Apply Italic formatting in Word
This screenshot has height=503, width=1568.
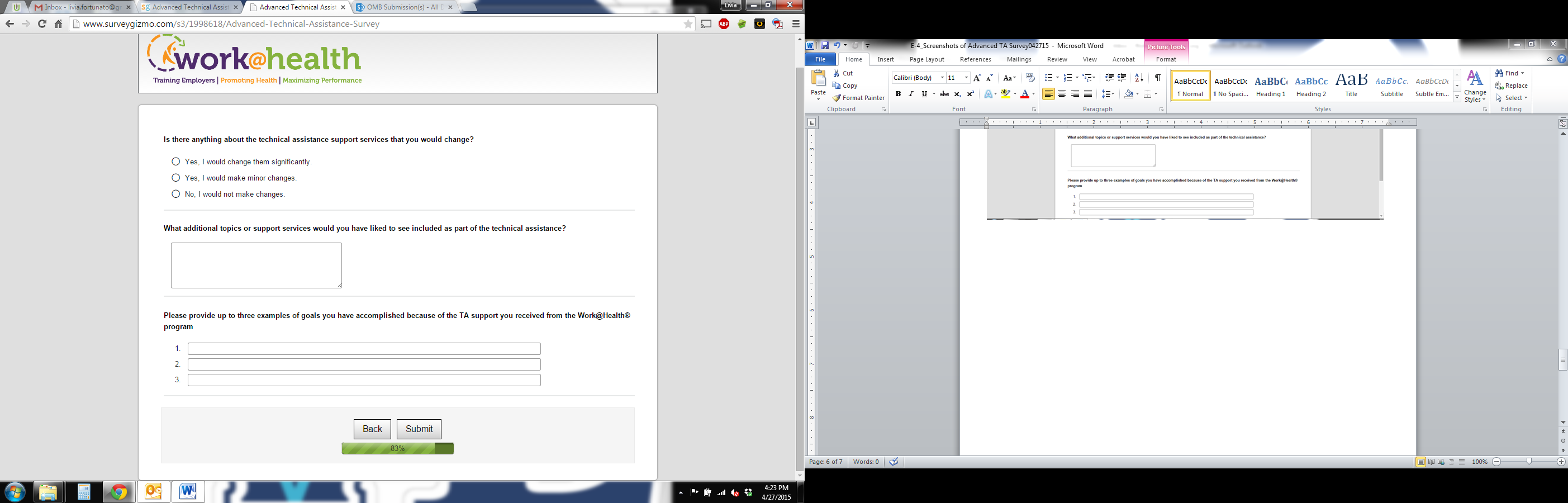coord(911,94)
